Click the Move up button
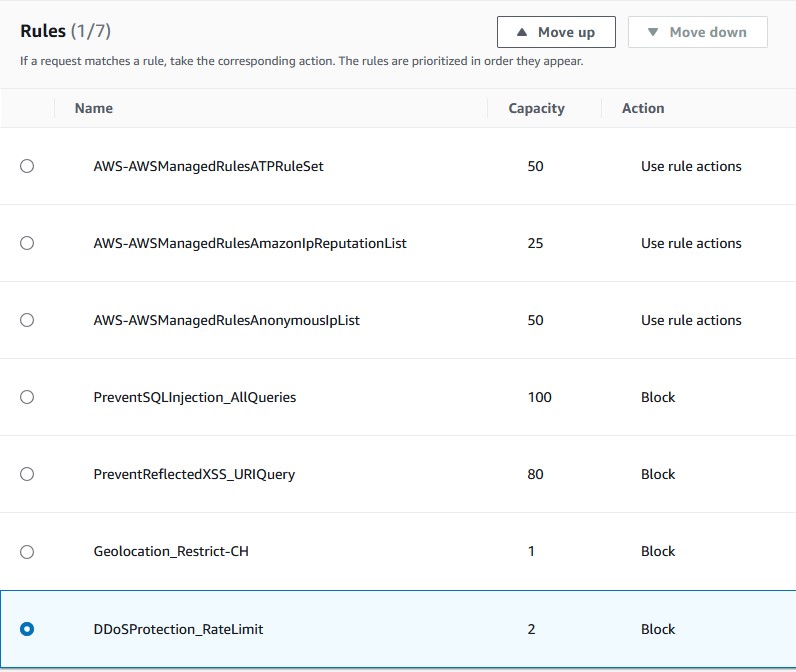This screenshot has height=672, width=796. tap(556, 32)
